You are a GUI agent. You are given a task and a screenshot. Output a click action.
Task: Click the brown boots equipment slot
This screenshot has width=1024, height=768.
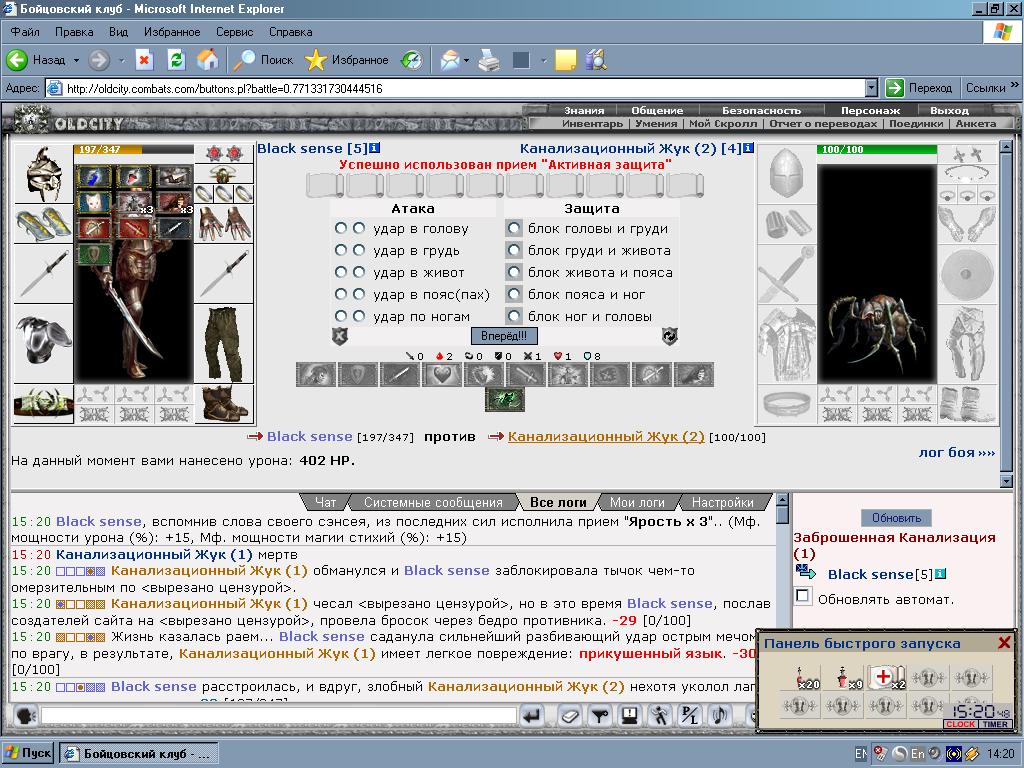pyautogui.click(x=224, y=404)
